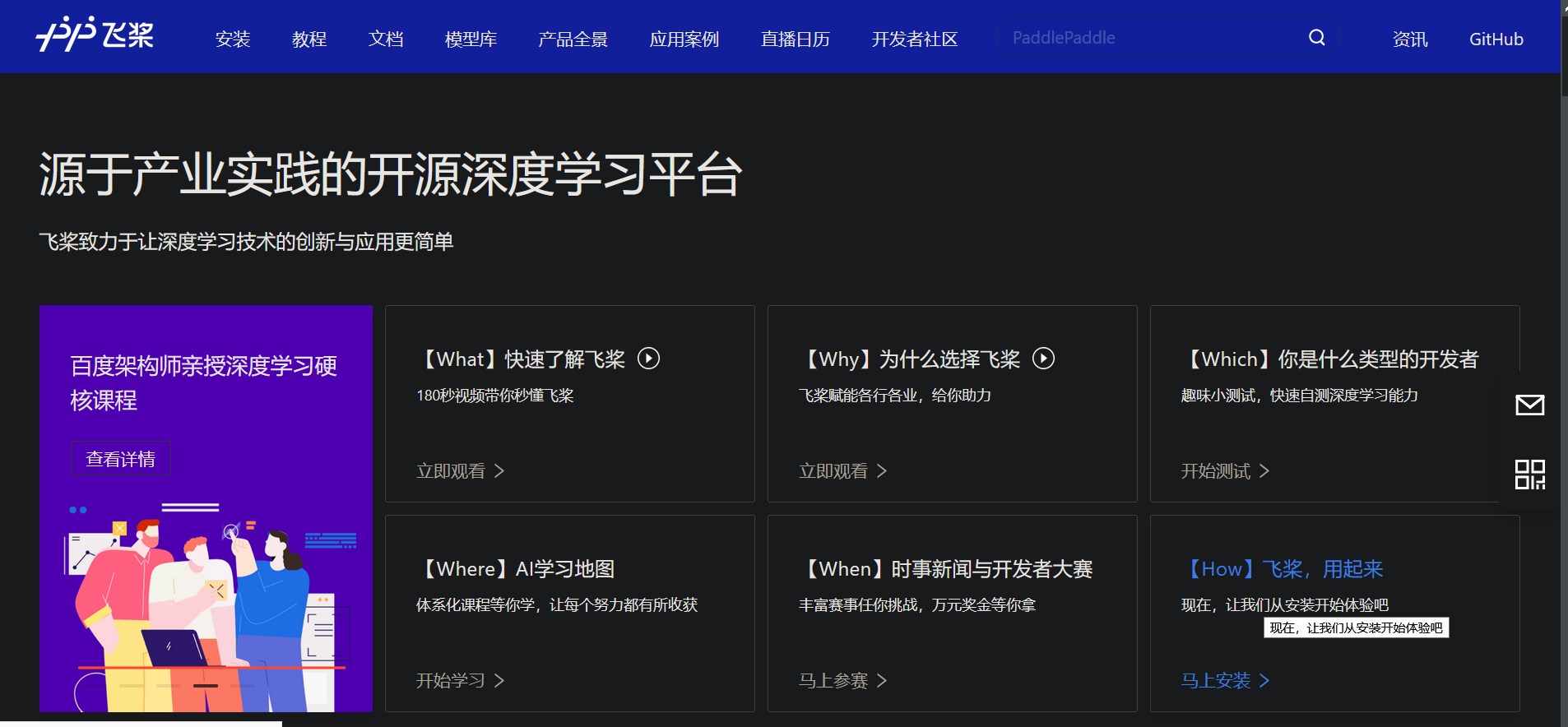Screen dimensions: 1568x727
Task: Click the chevron arrow beside 马上安装
Action: click(1264, 681)
